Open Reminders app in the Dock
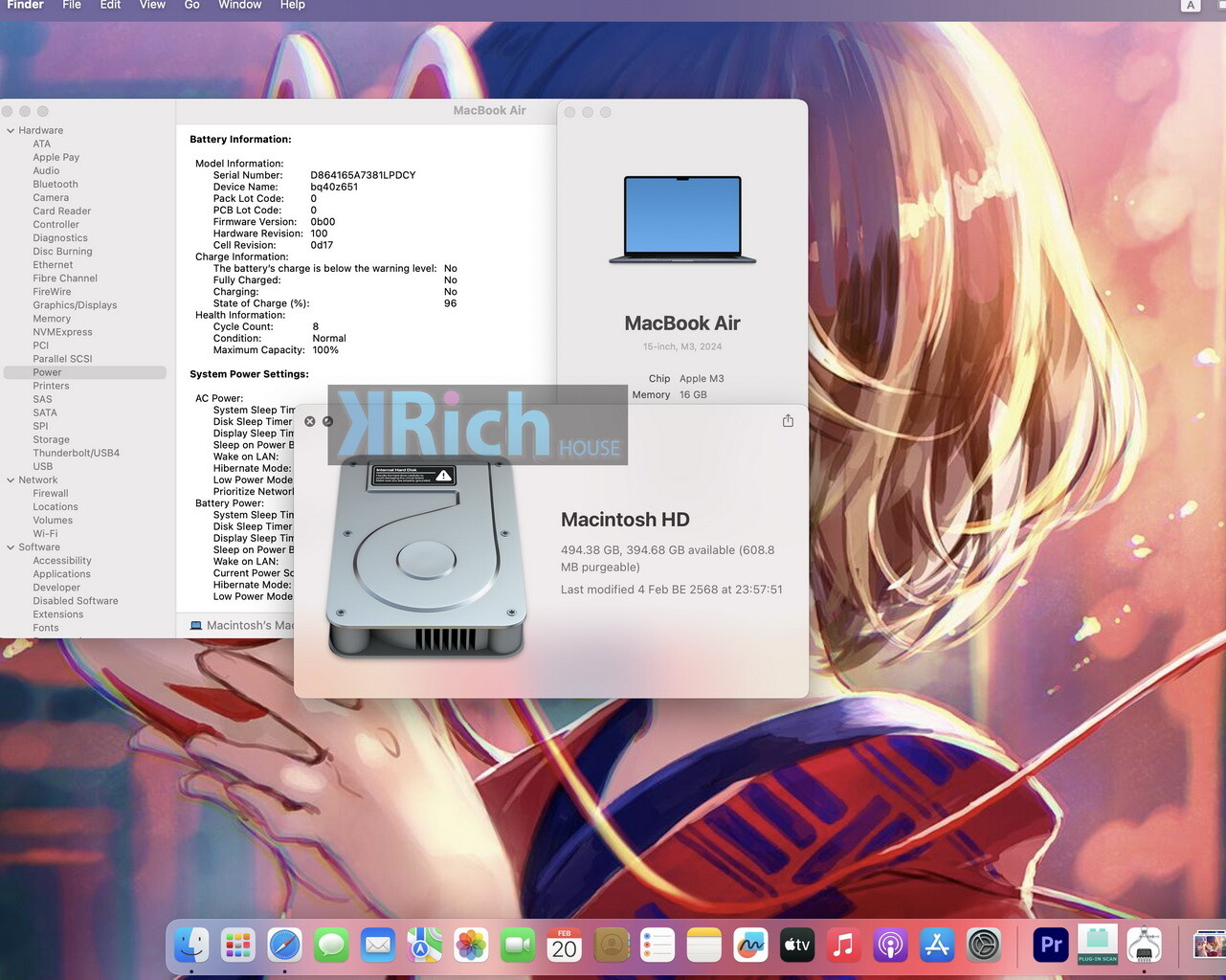The width and height of the screenshot is (1226, 980). tap(658, 946)
